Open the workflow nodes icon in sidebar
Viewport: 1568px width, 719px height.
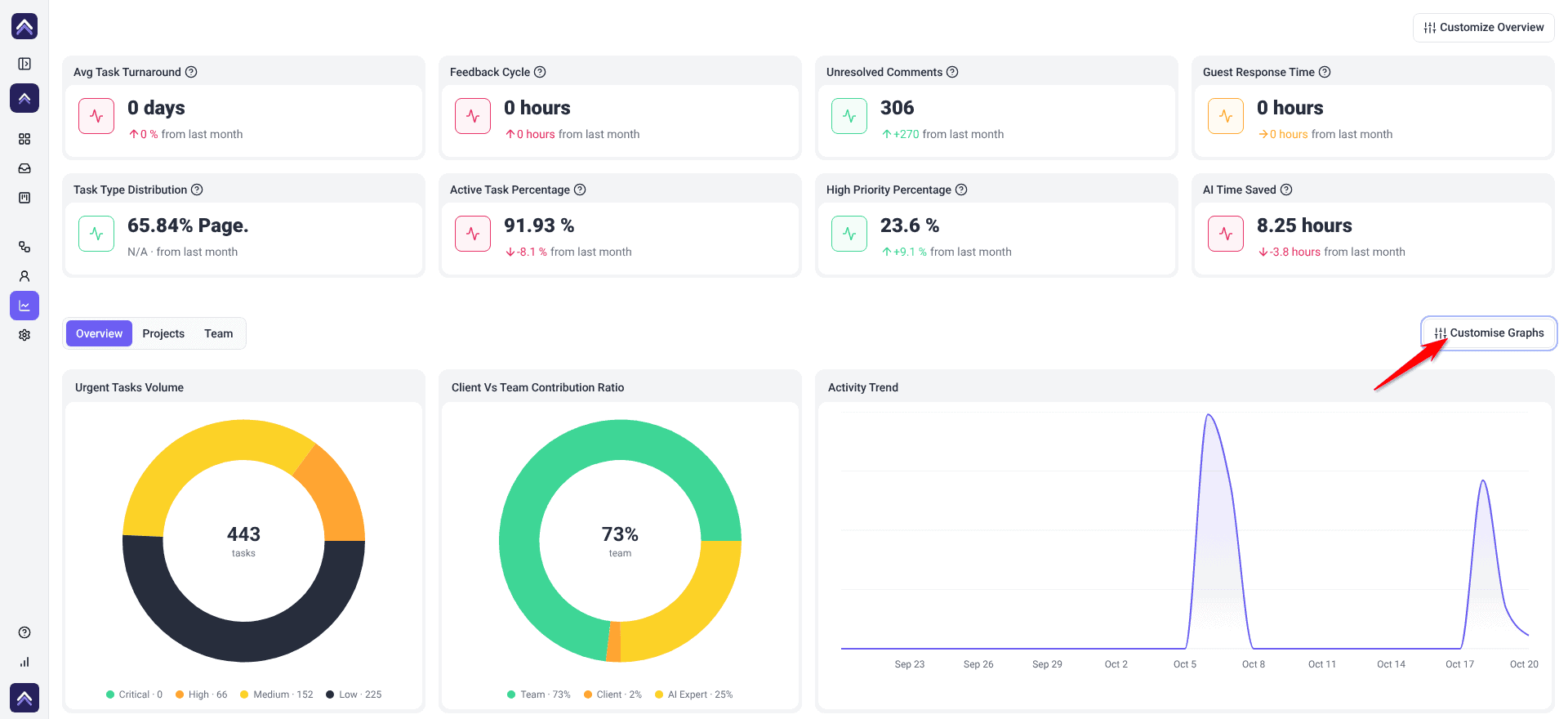pos(24,247)
